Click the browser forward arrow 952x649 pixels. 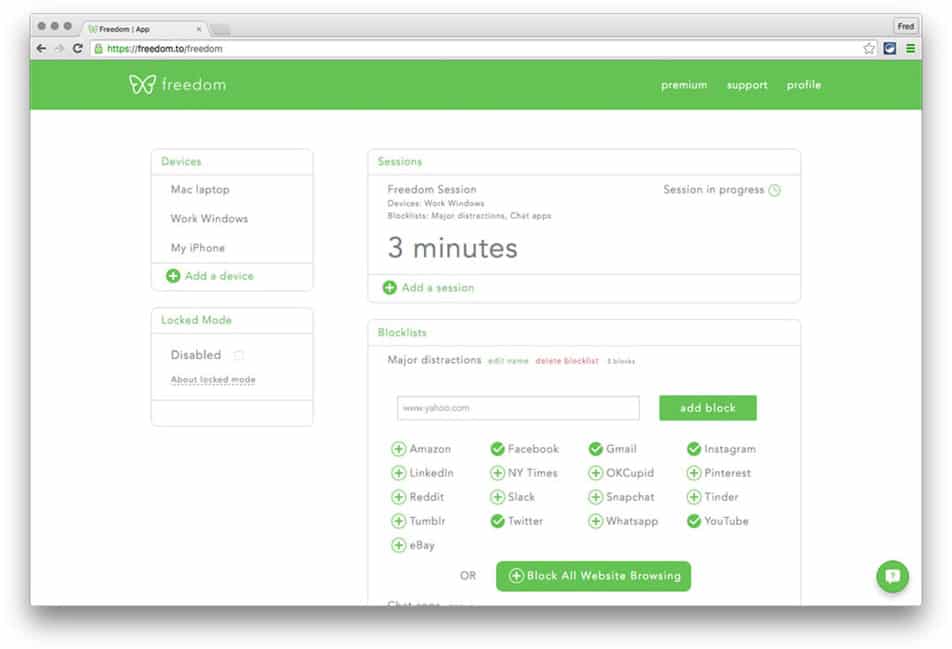click(60, 49)
